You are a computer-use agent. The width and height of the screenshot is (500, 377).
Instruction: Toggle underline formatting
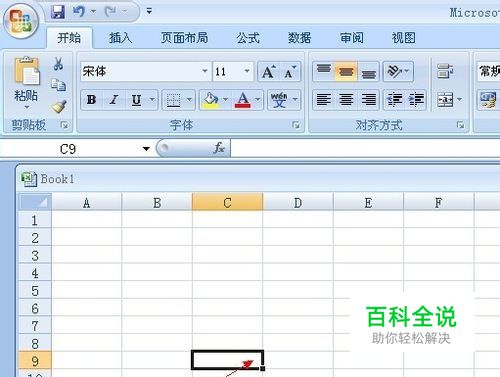[136, 99]
